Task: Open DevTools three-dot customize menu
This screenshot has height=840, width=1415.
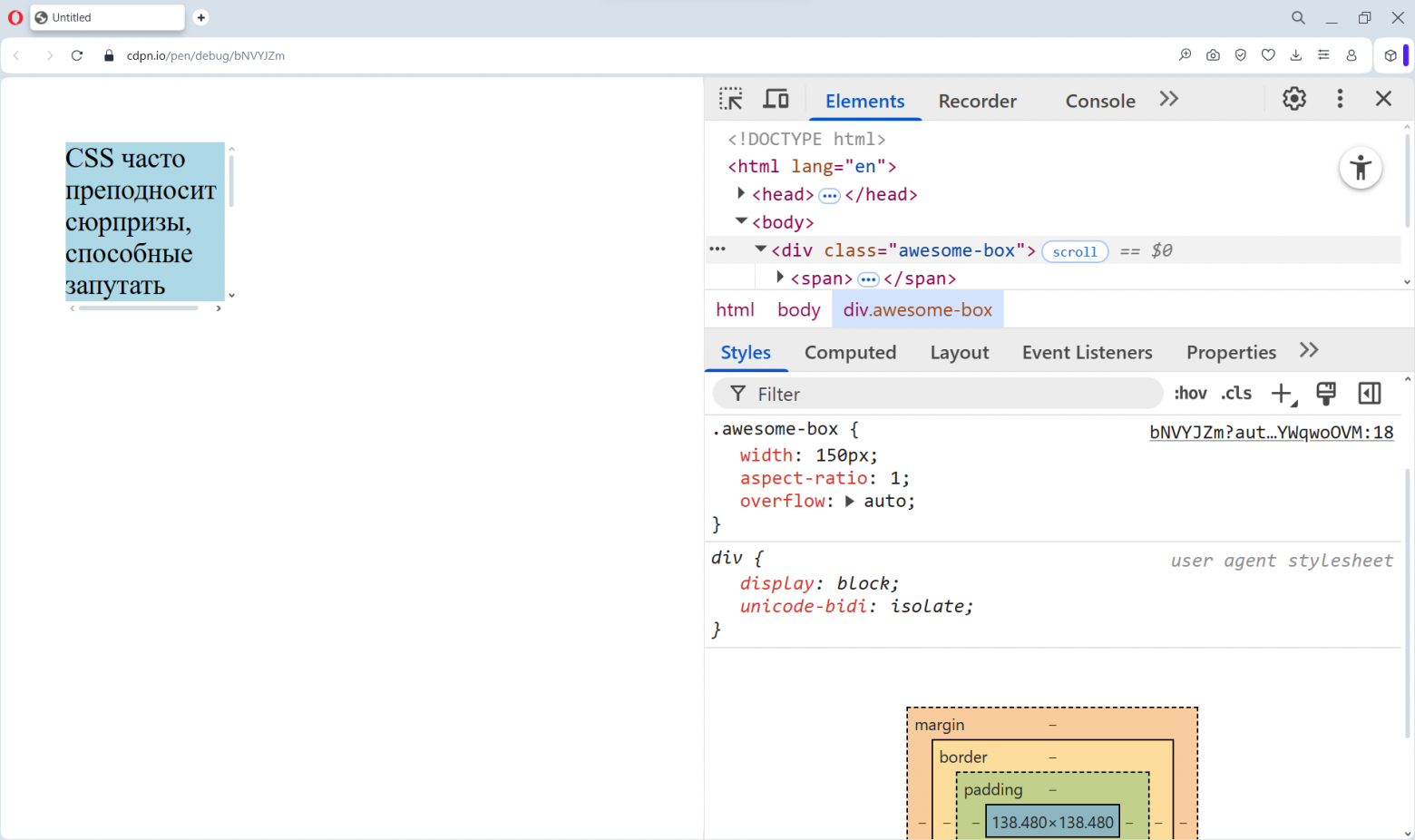Action: click(1340, 99)
